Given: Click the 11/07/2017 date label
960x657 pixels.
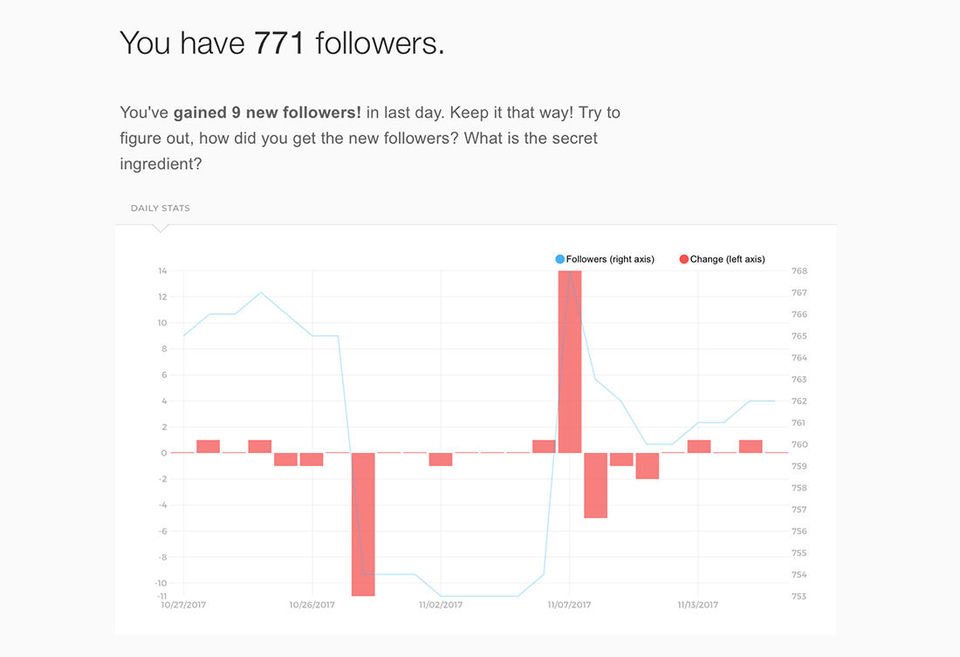Looking at the screenshot, I should [570, 604].
